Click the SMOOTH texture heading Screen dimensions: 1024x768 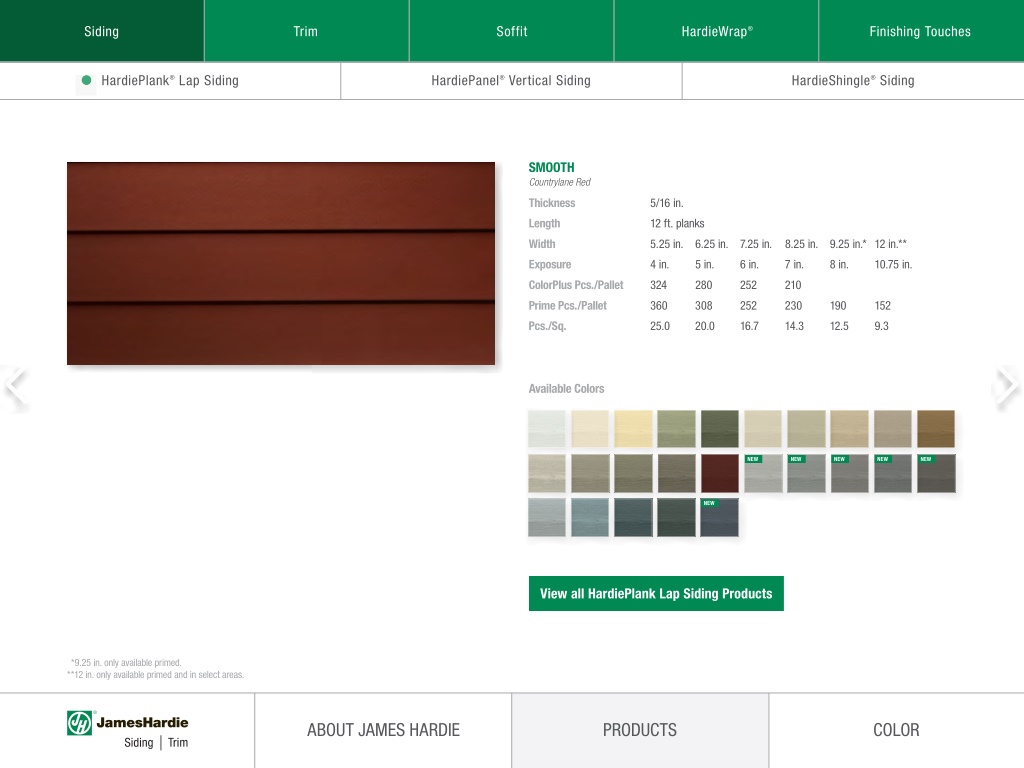(x=552, y=167)
